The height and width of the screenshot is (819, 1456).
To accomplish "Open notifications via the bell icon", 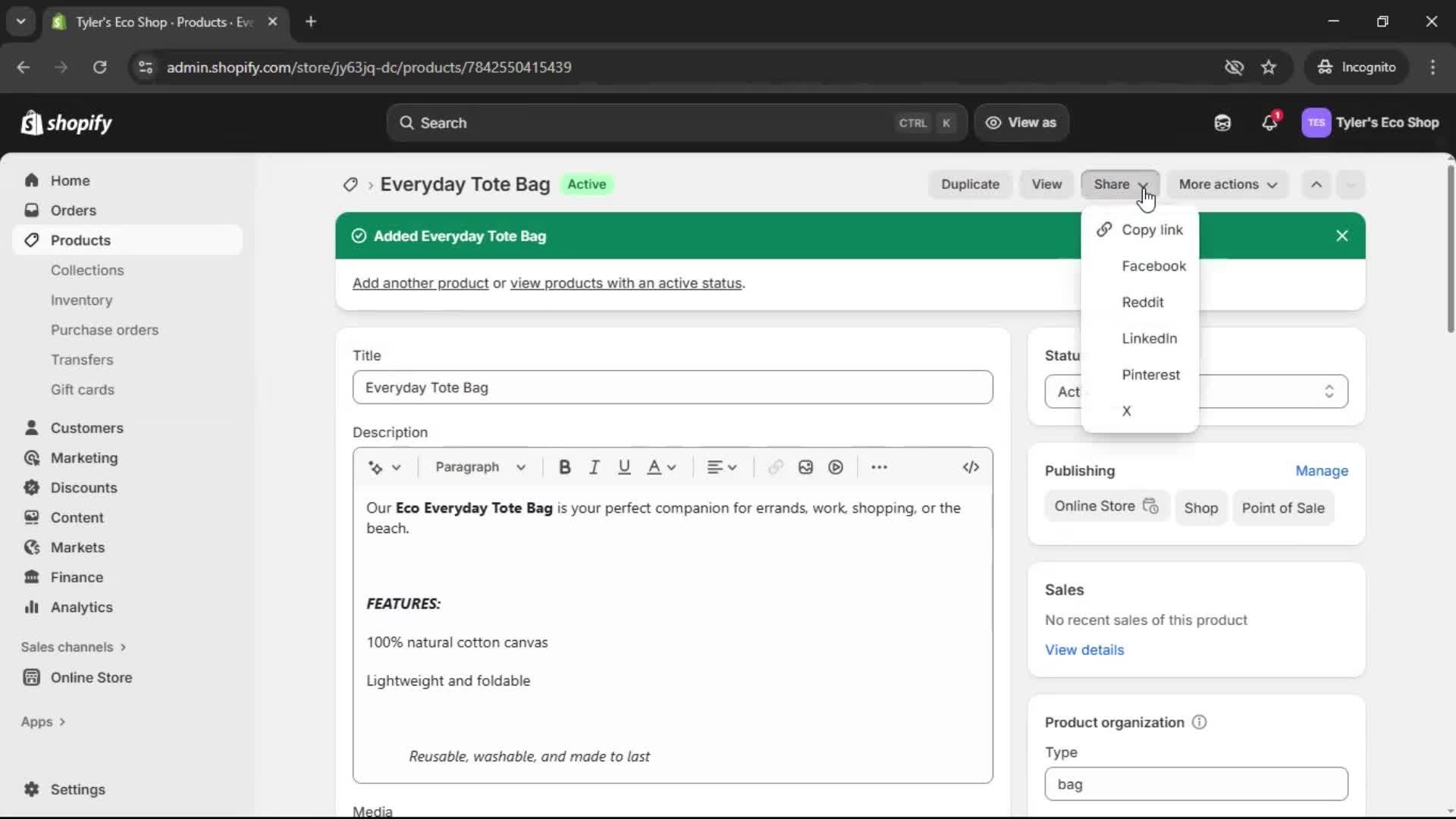I will coord(1269,122).
